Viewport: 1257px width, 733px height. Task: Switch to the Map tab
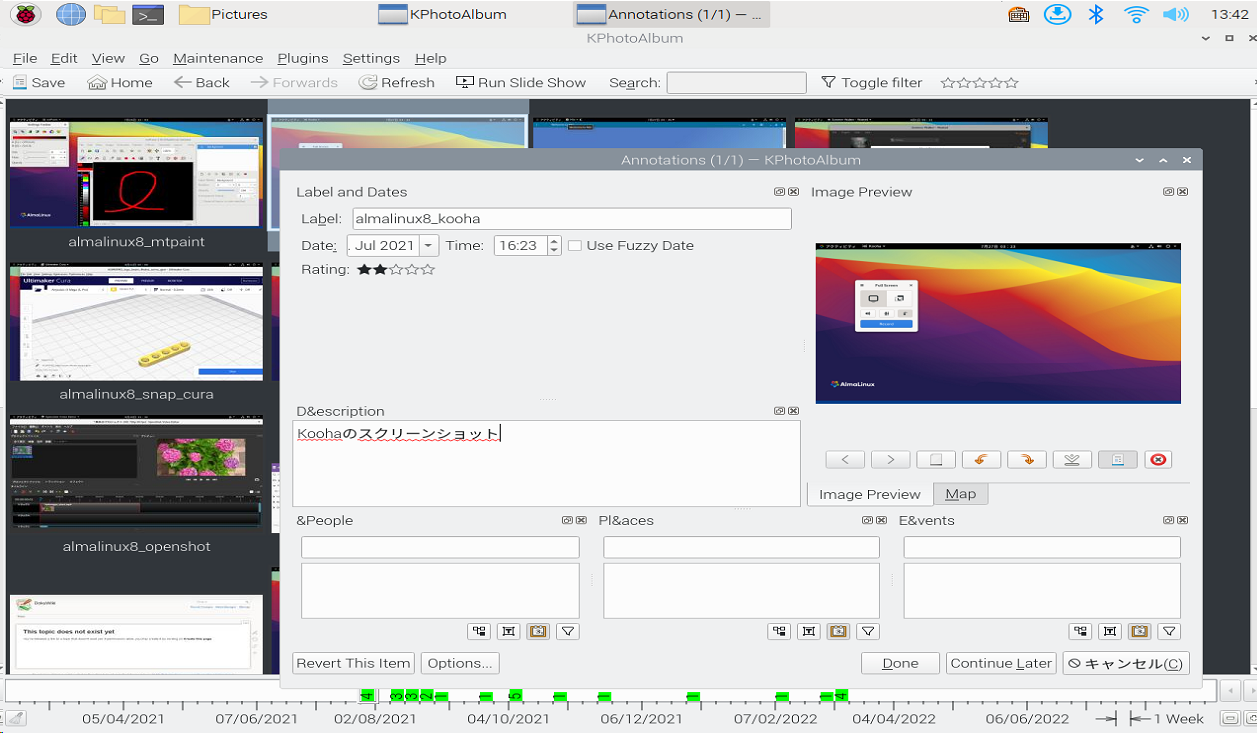coord(960,494)
